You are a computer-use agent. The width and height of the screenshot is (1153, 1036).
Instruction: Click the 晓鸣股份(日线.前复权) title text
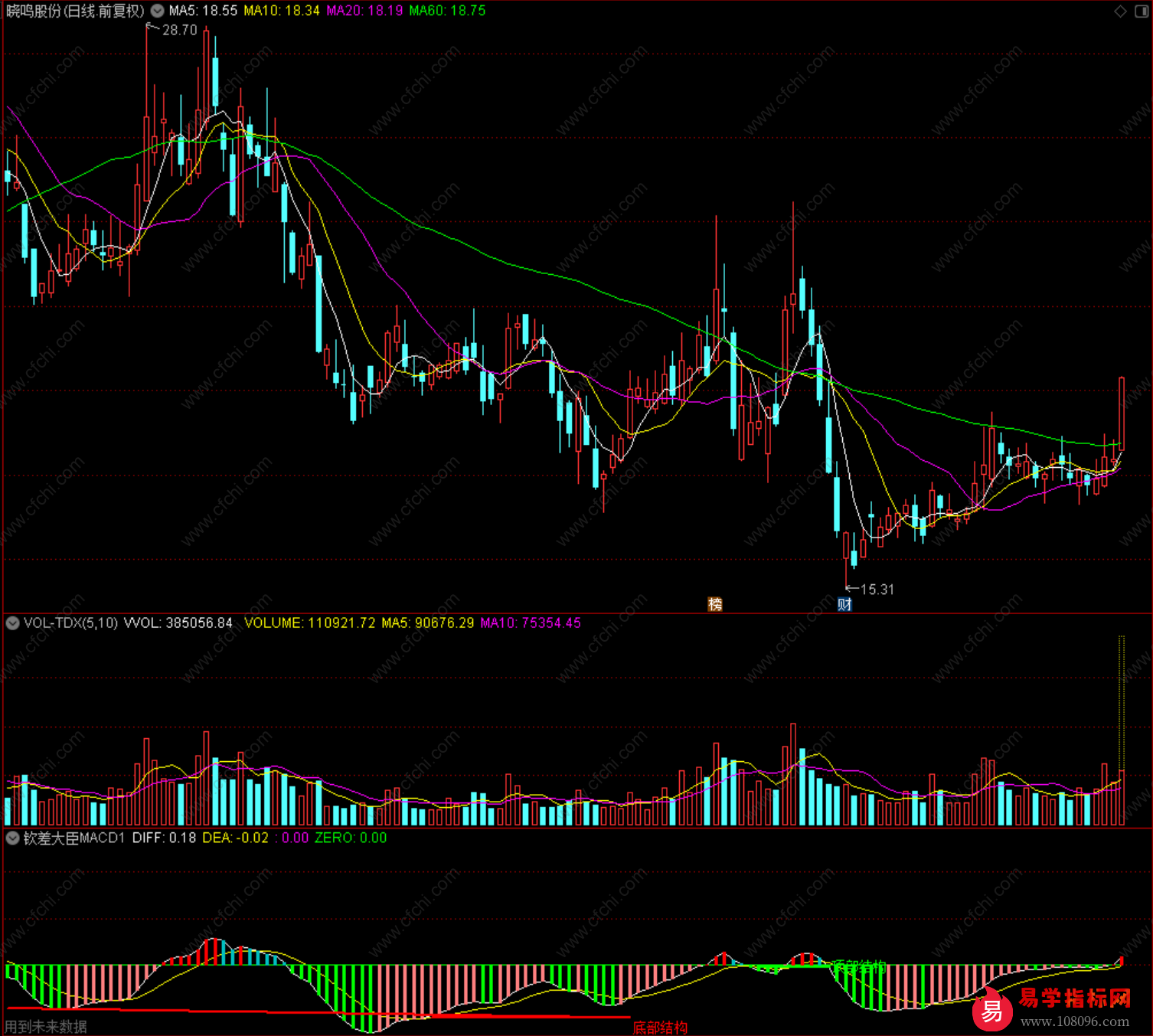(x=75, y=11)
